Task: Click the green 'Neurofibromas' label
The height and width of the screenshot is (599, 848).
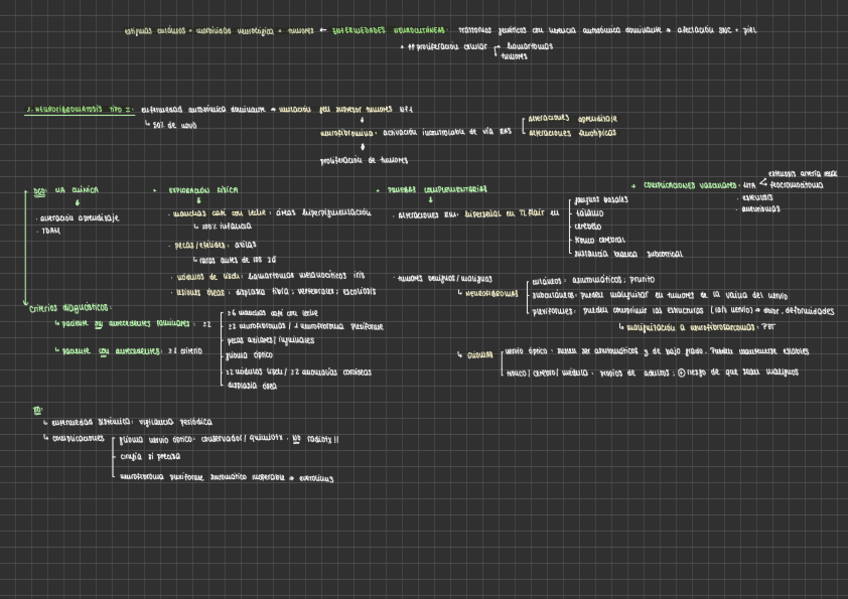Action: 491,294
